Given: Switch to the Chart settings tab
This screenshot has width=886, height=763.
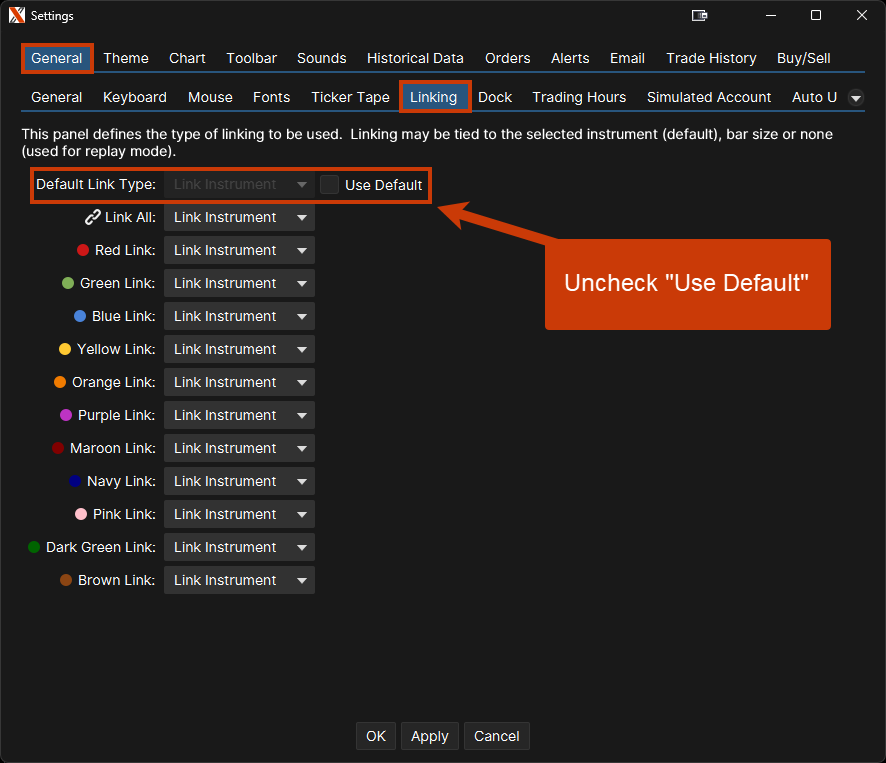Looking at the screenshot, I should point(187,58).
